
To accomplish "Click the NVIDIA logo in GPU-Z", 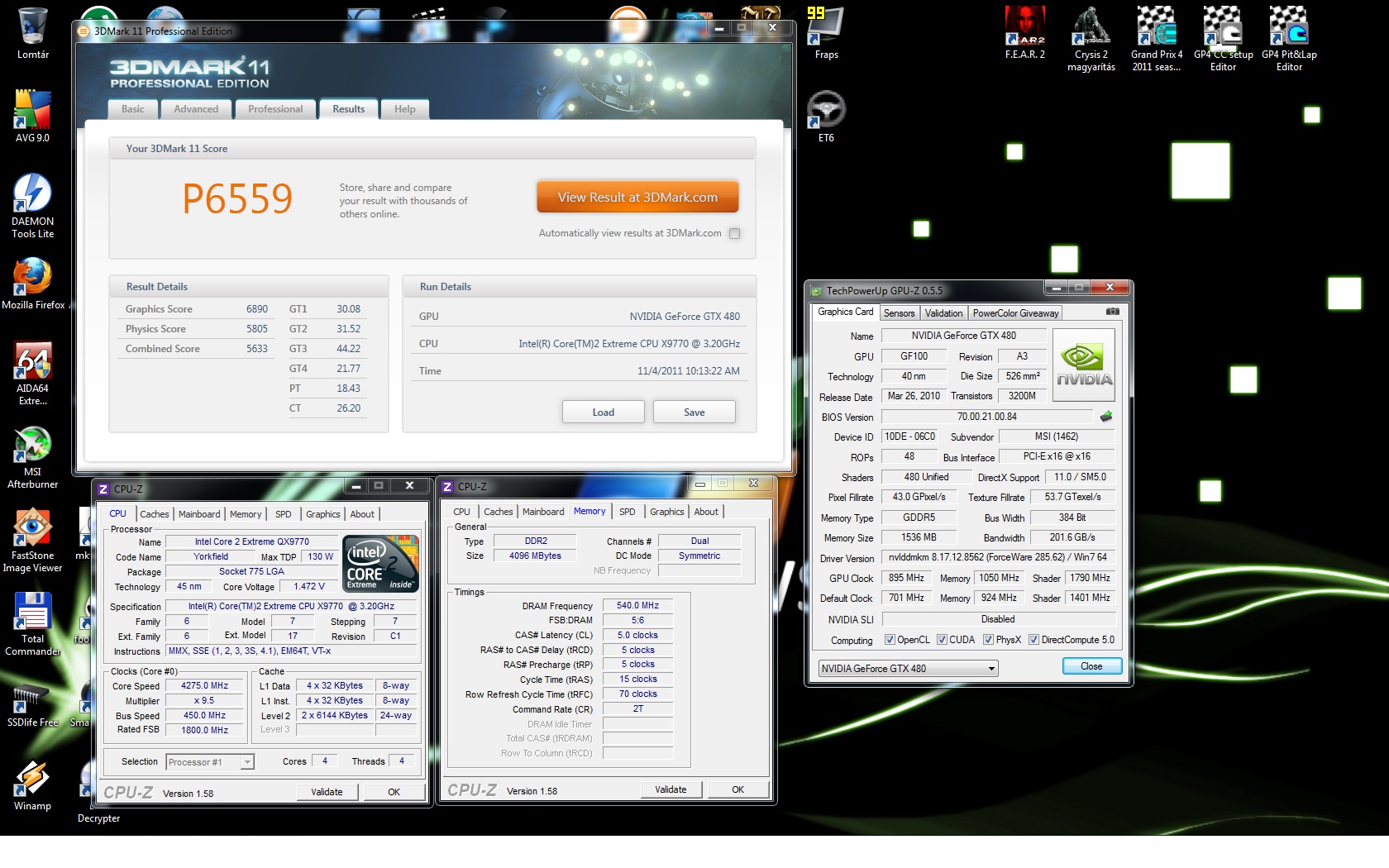I will [x=1085, y=365].
